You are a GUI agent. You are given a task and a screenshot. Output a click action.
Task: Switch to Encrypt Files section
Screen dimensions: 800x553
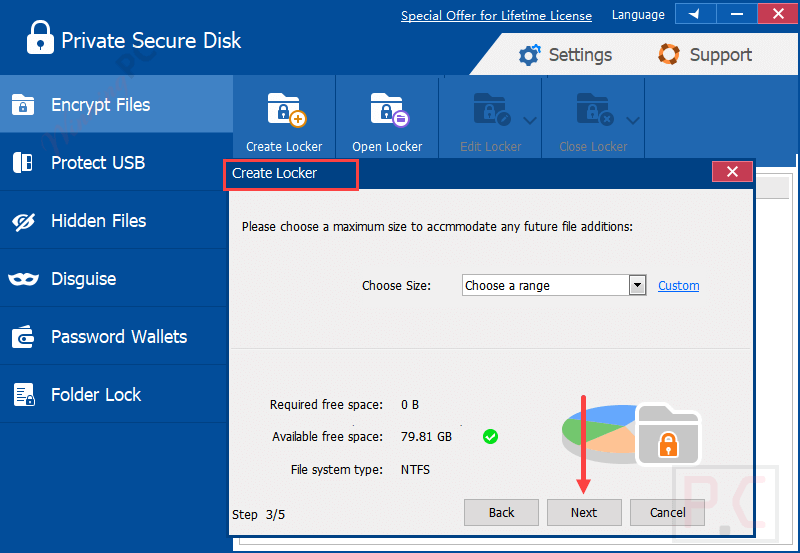tap(116, 104)
